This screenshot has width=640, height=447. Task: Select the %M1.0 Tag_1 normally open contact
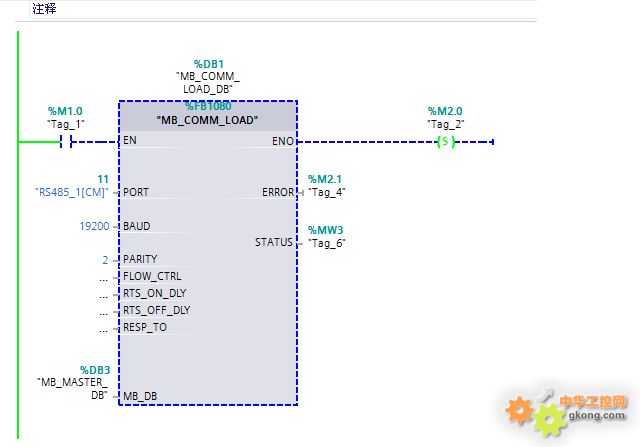point(66,142)
